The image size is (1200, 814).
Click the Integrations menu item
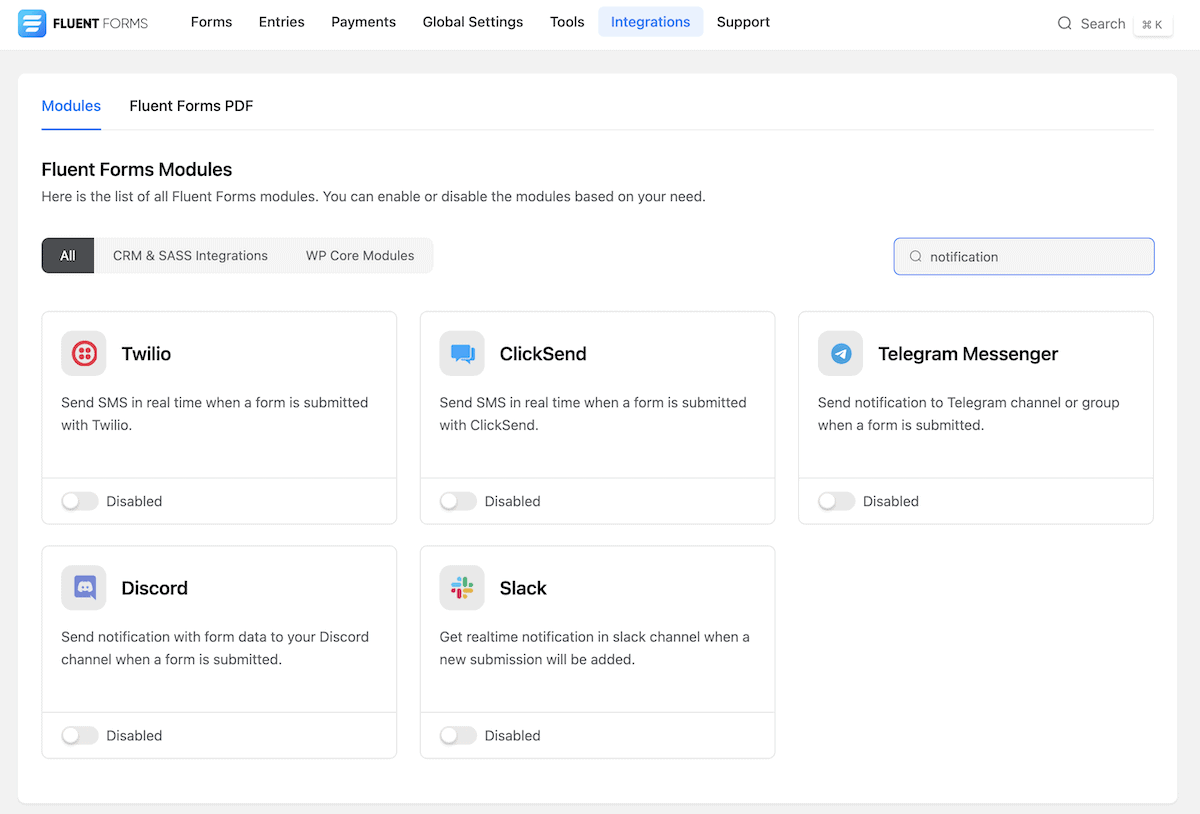(x=650, y=22)
